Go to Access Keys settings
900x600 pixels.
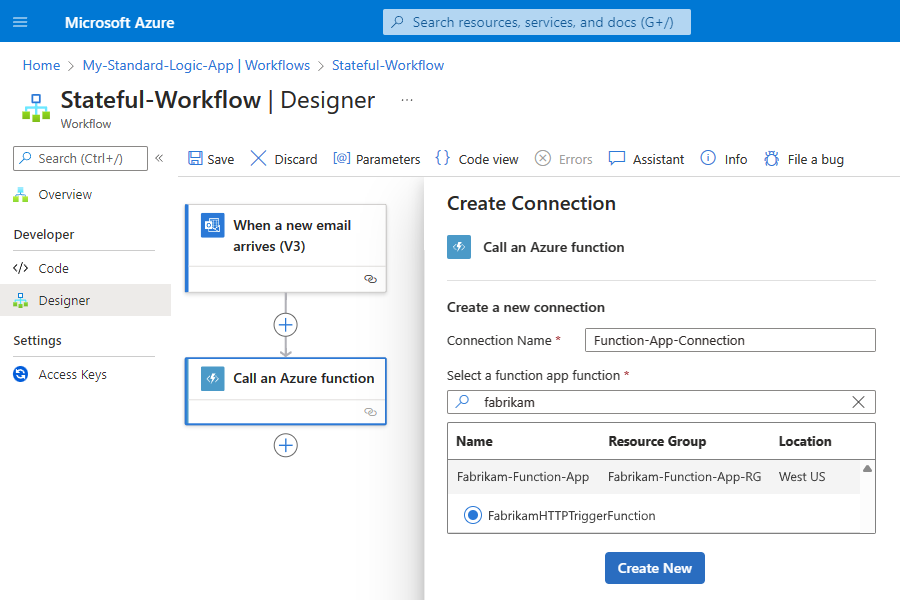(x=72, y=375)
